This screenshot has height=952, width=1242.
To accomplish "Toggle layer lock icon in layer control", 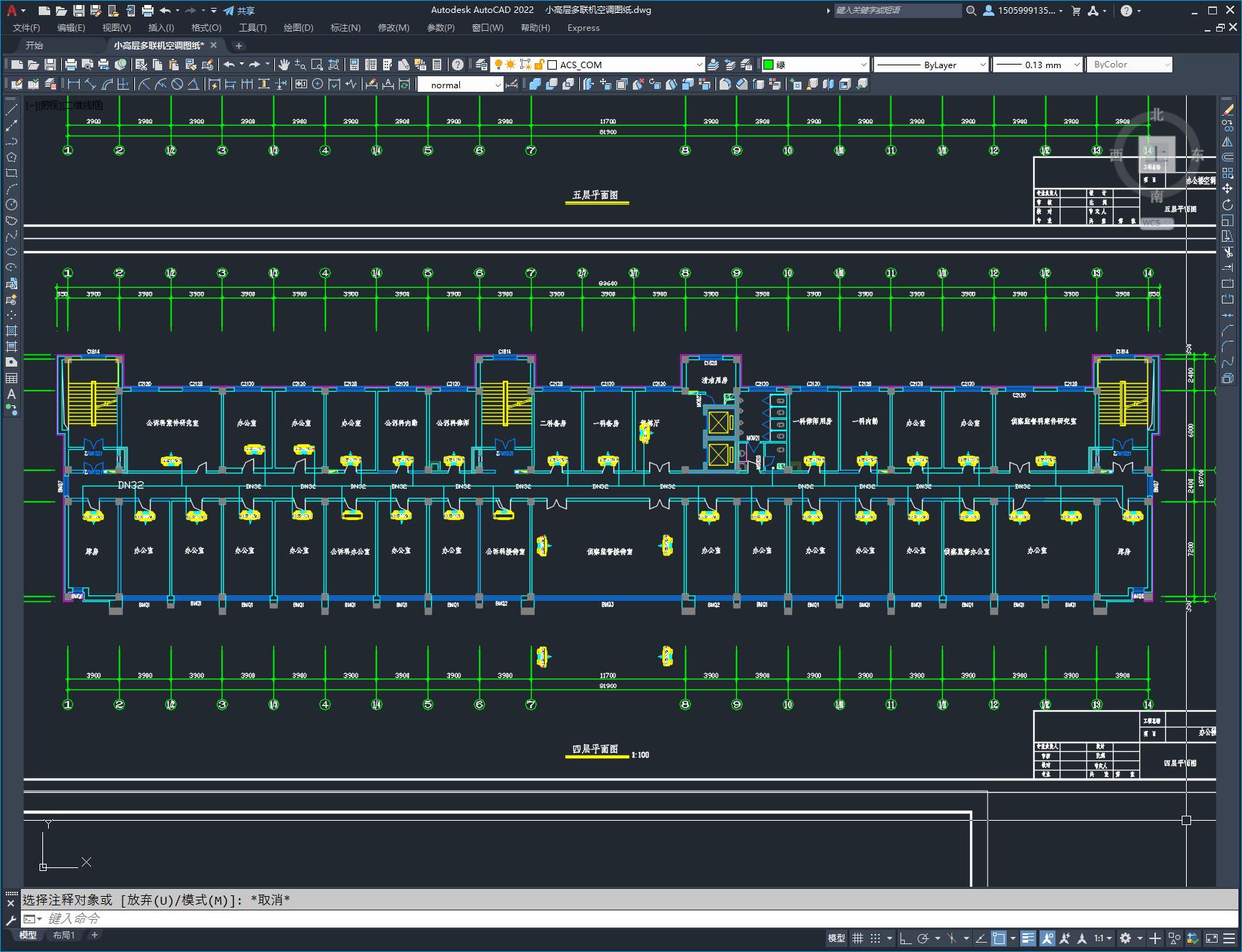I will (x=540, y=65).
